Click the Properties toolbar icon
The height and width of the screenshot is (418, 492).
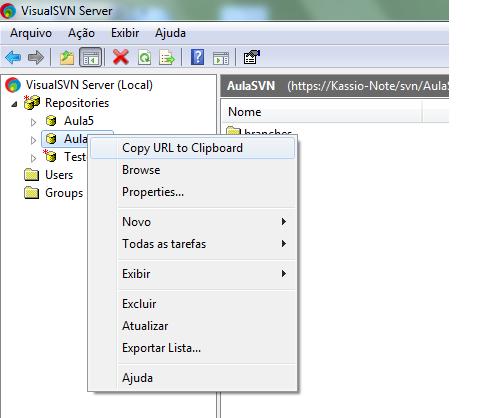click(x=251, y=57)
